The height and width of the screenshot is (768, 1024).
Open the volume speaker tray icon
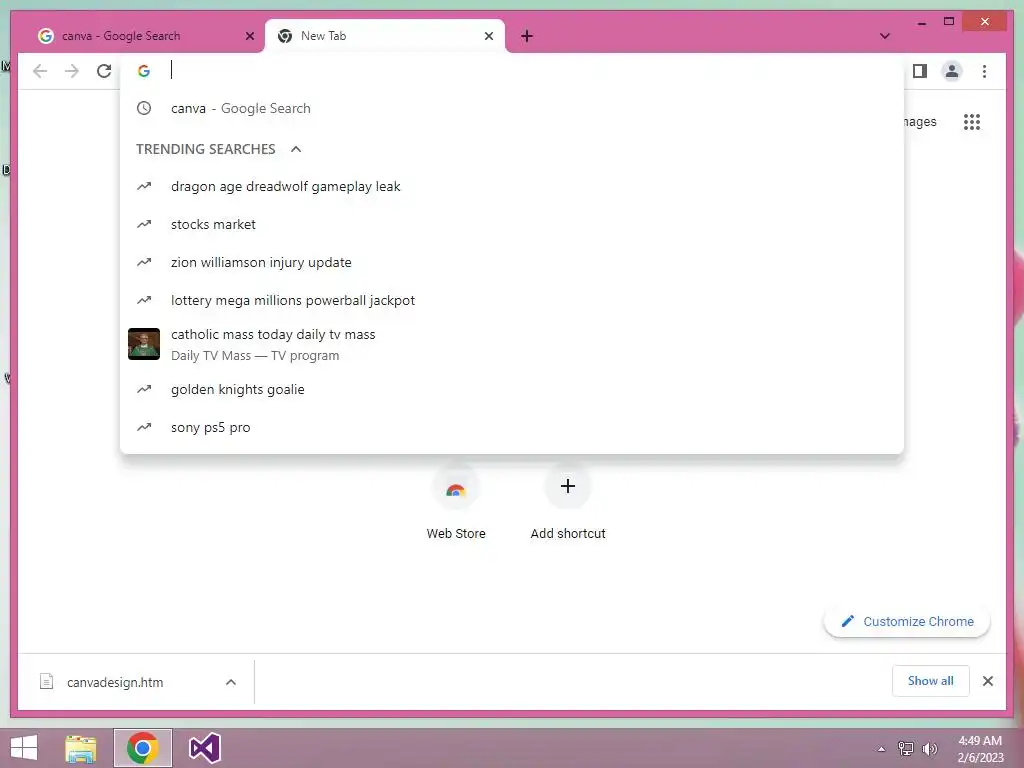[929, 749]
